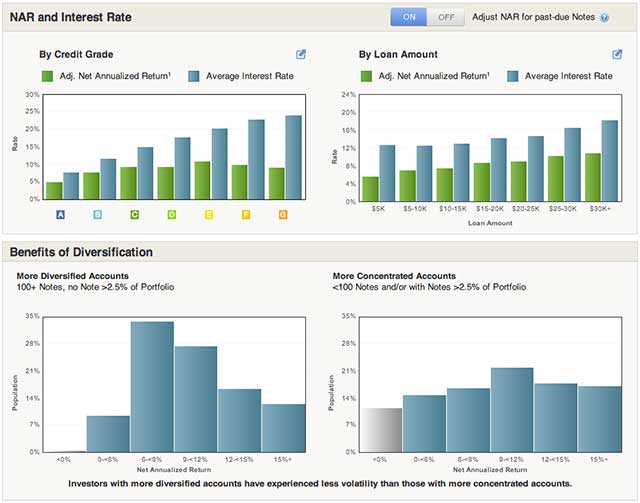The height and width of the screenshot is (503, 640).
Task: Click 9-<12% bar in Diversified Accounts chart
Action: click(196, 399)
